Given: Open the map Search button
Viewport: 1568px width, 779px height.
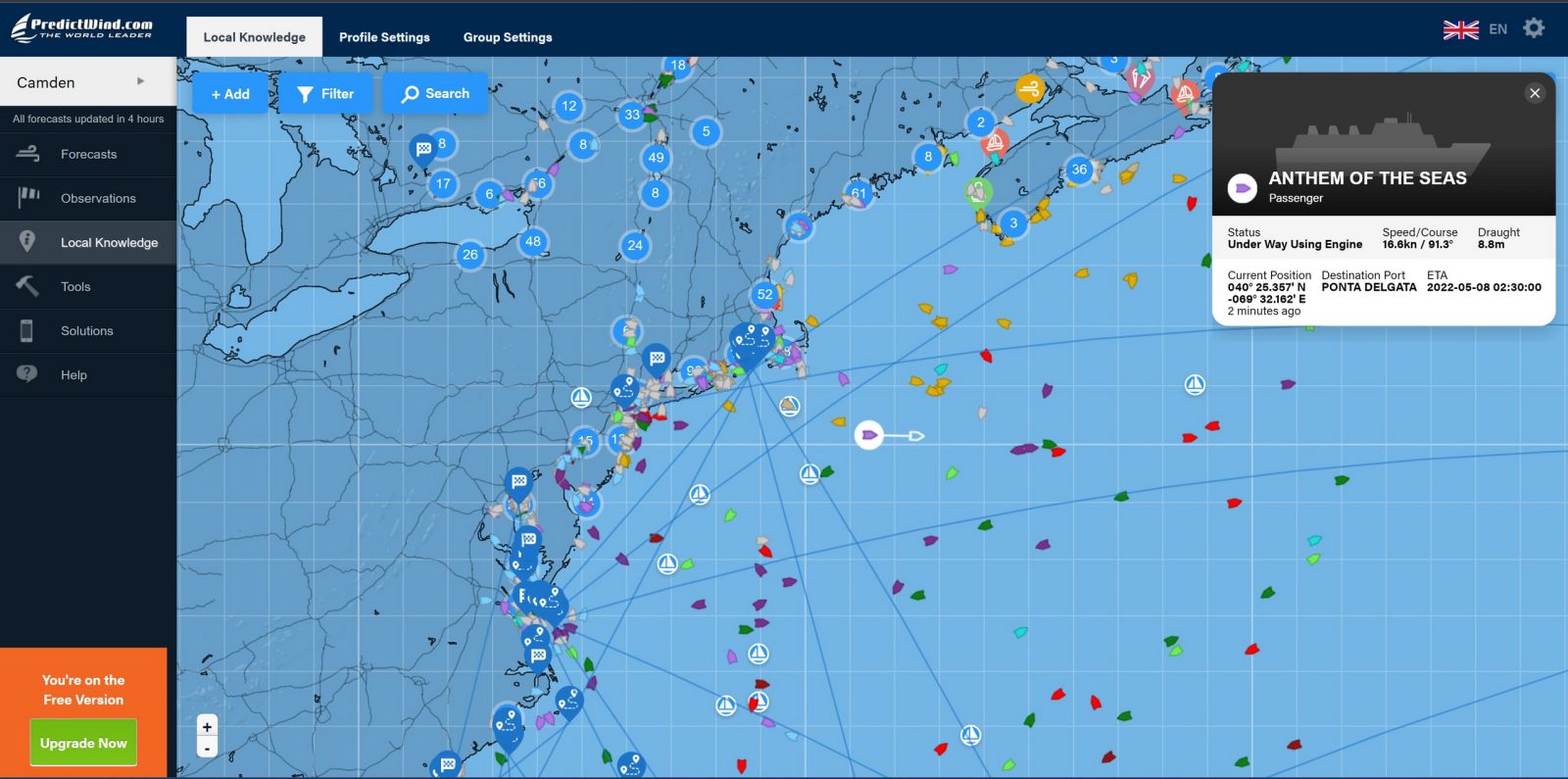Looking at the screenshot, I should [435, 94].
